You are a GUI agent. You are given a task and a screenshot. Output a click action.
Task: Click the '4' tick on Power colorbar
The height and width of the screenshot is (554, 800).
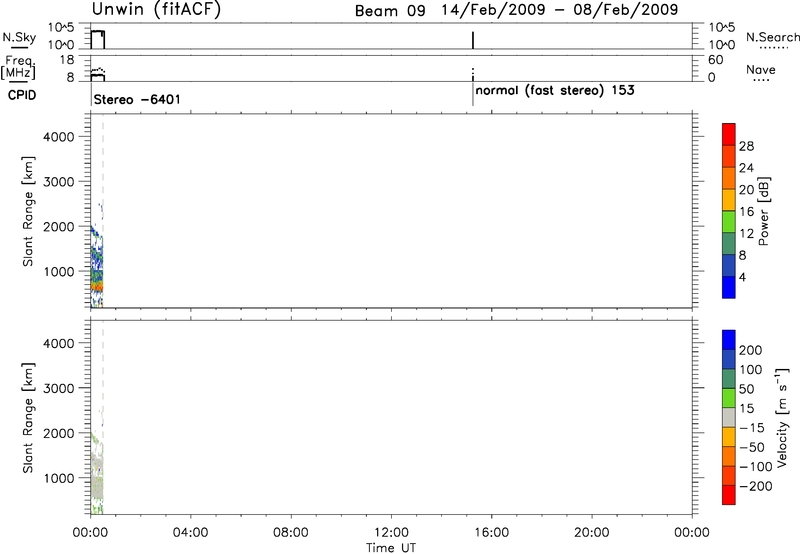[x=742, y=278]
